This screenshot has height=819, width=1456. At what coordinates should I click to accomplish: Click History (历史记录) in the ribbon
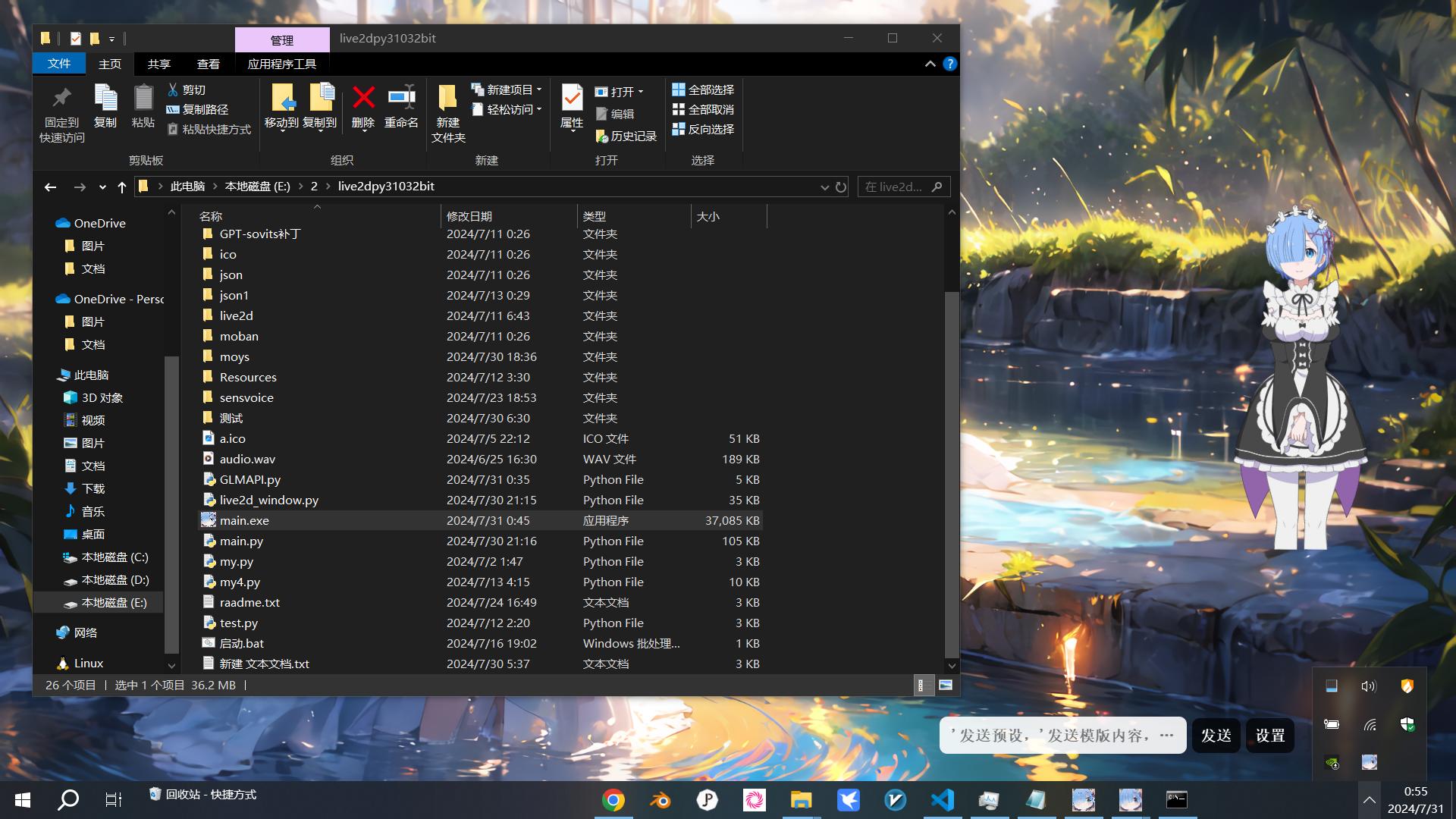click(626, 136)
